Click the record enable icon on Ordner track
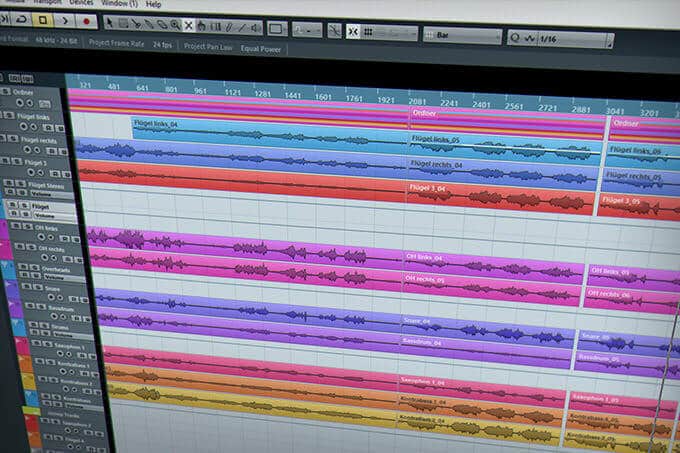The height and width of the screenshot is (453, 680). pyautogui.click(x=20, y=102)
